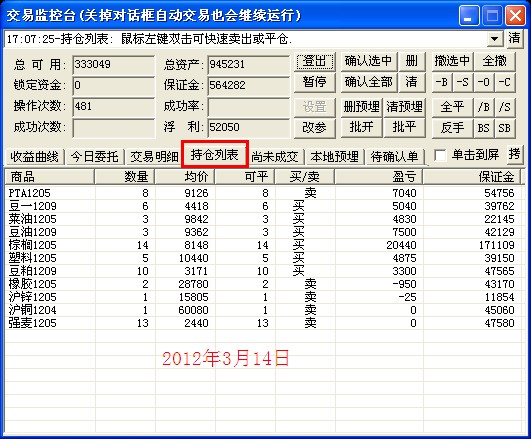The height and width of the screenshot is (439, 531).
Task: Click the 暂停 pause button
Action: (315, 82)
